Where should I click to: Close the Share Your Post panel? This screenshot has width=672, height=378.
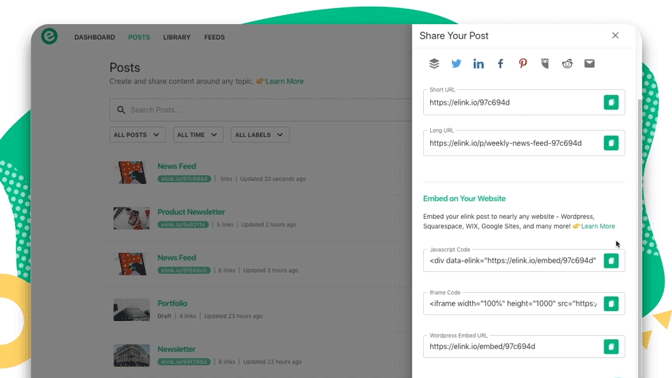615,36
